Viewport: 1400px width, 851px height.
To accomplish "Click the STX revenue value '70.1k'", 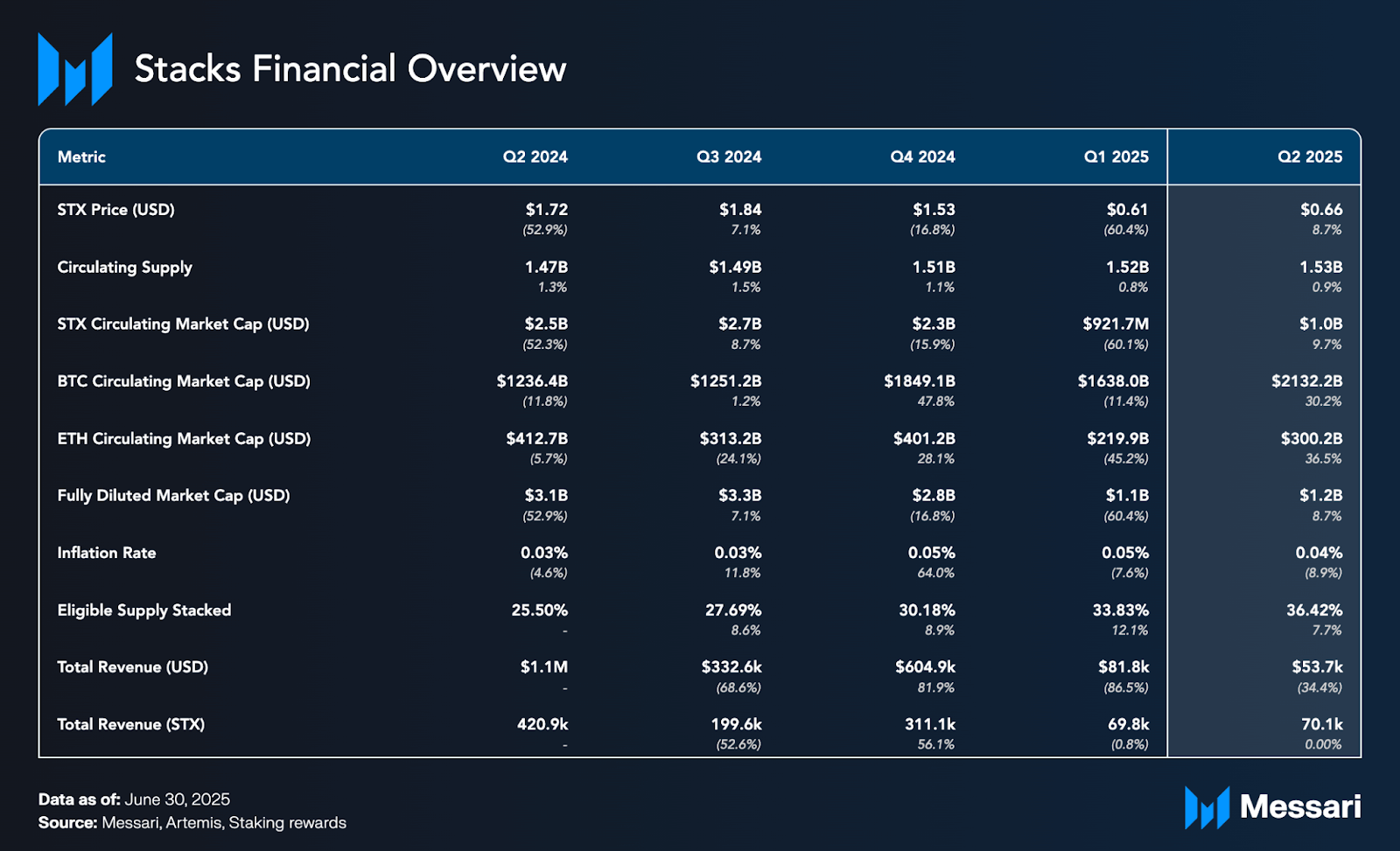I will tap(1322, 724).
